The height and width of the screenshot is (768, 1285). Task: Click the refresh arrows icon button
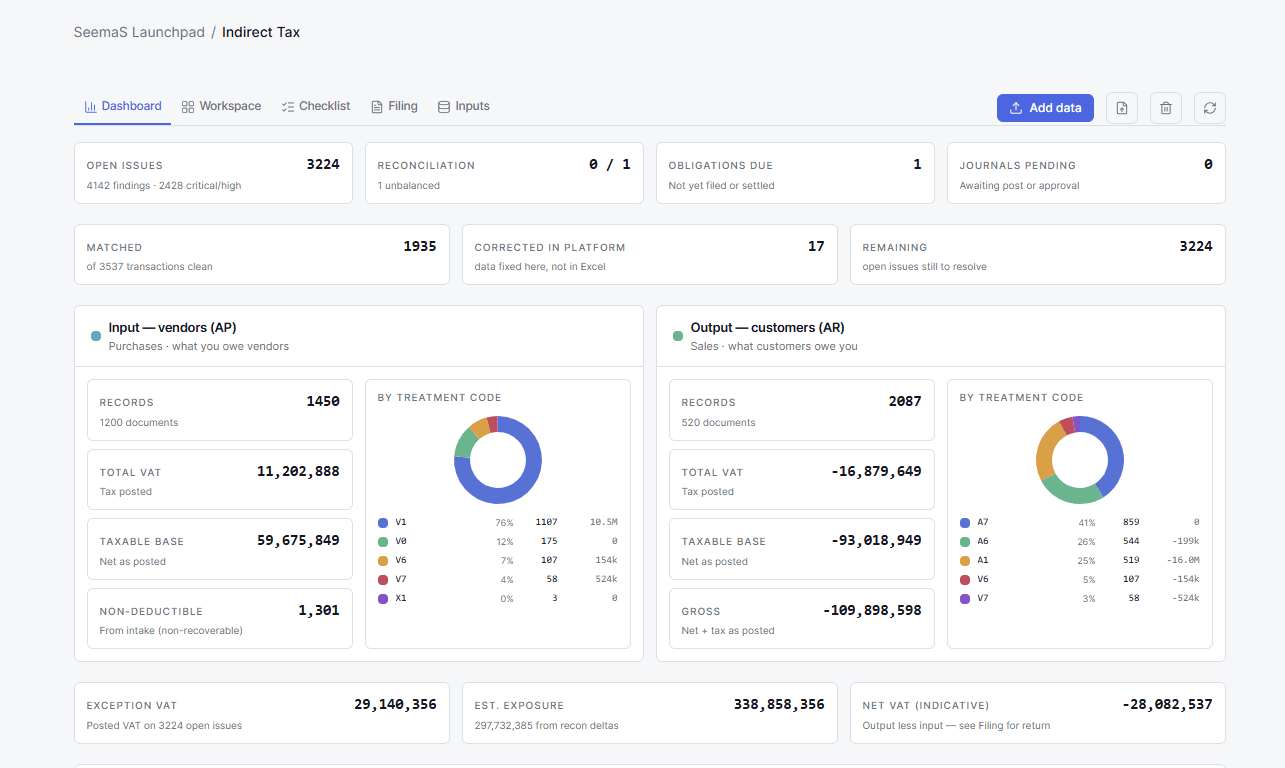click(x=1210, y=108)
